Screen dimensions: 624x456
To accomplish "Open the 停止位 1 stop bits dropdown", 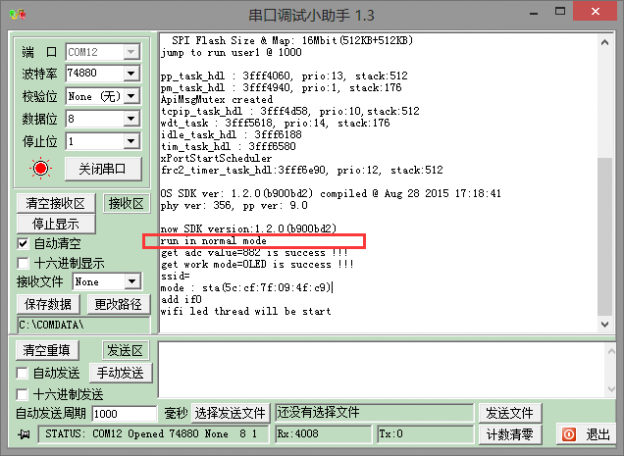I will [x=131, y=141].
